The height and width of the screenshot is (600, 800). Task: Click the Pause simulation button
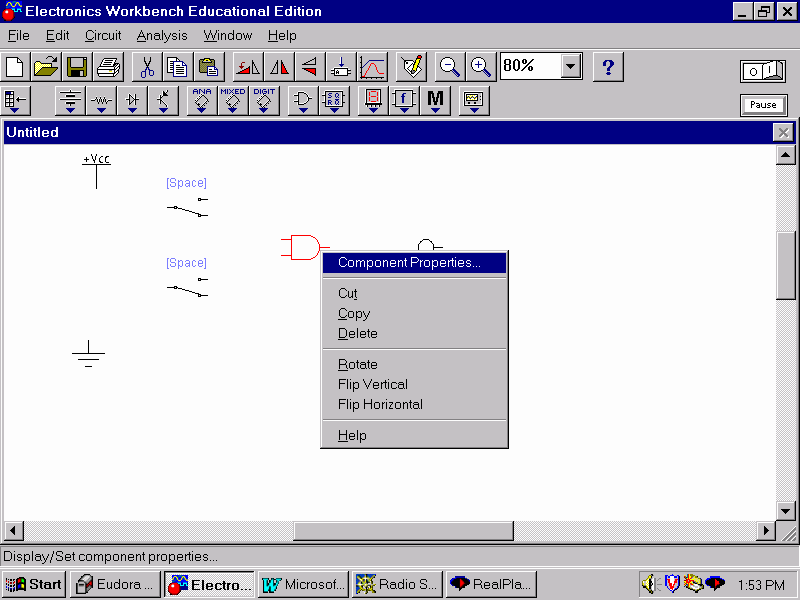pos(763,105)
